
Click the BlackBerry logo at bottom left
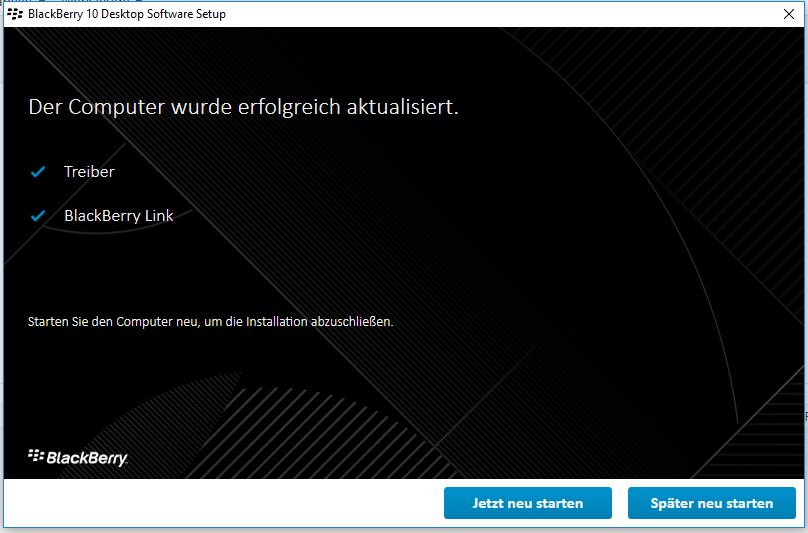tap(78, 457)
